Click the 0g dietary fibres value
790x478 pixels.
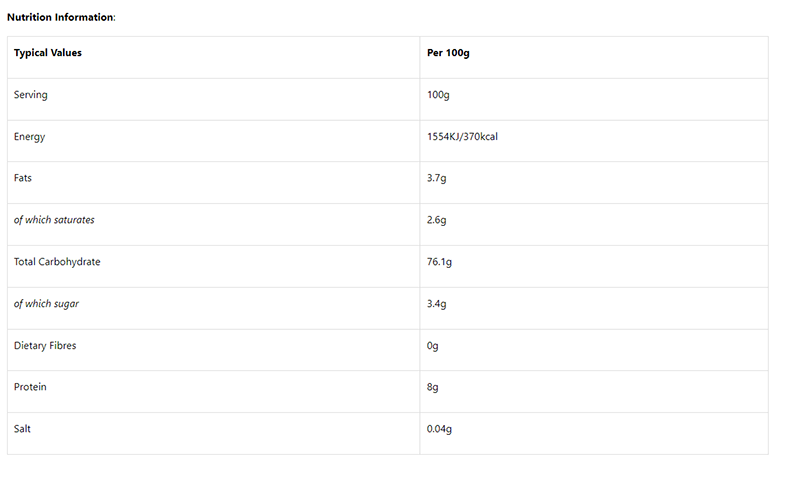point(432,346)
